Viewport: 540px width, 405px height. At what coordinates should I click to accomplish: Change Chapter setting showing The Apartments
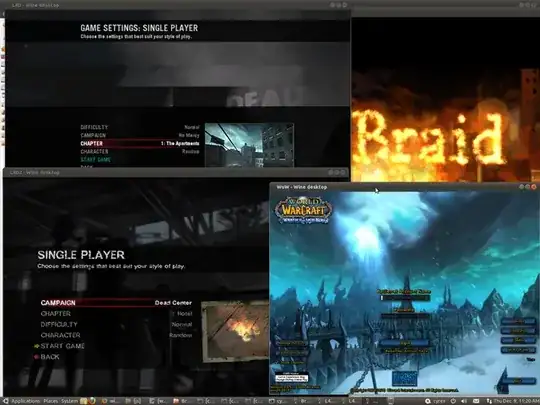(x=140, y=143)
